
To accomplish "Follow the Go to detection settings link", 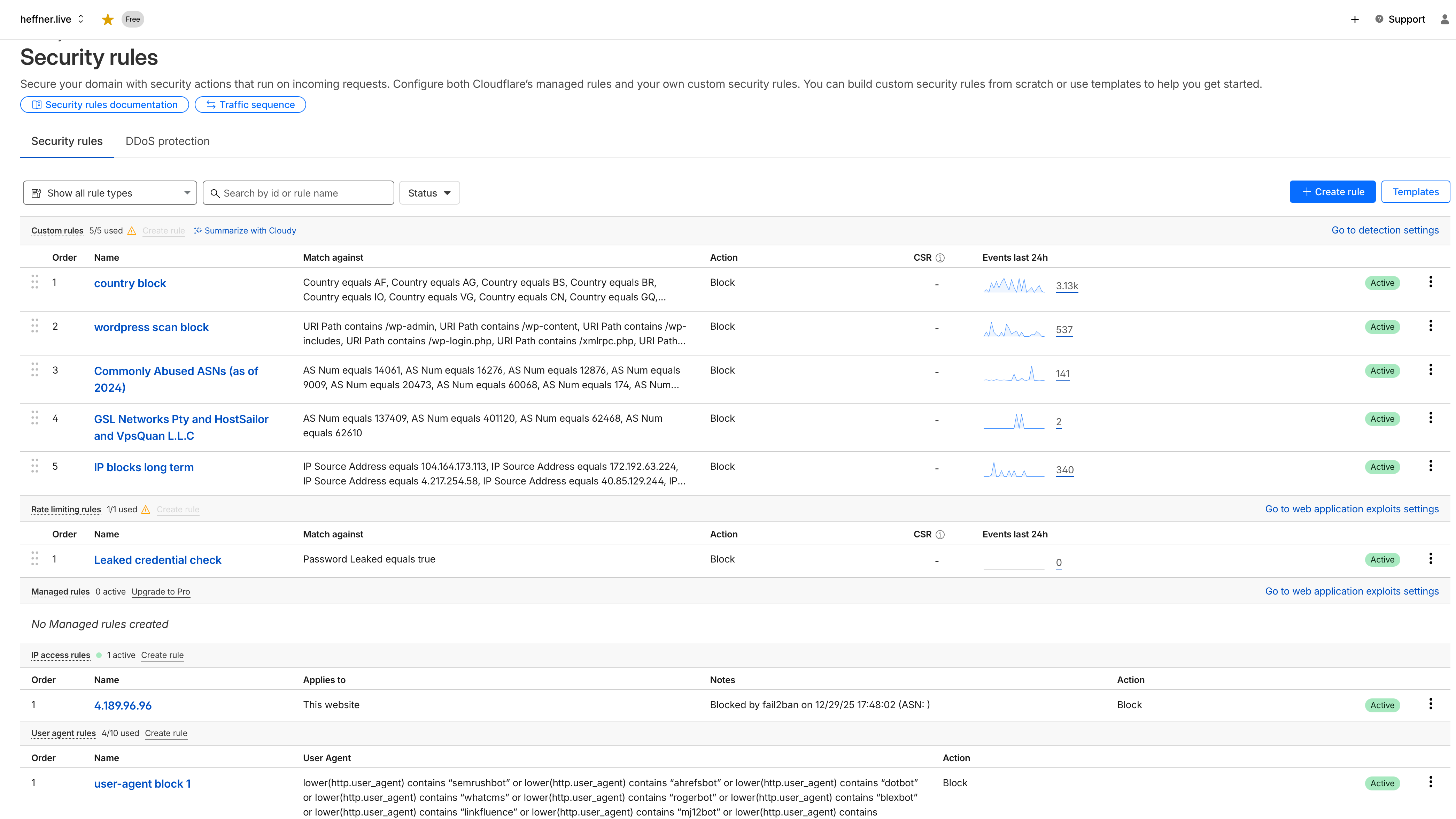I will coord(1385,230).
